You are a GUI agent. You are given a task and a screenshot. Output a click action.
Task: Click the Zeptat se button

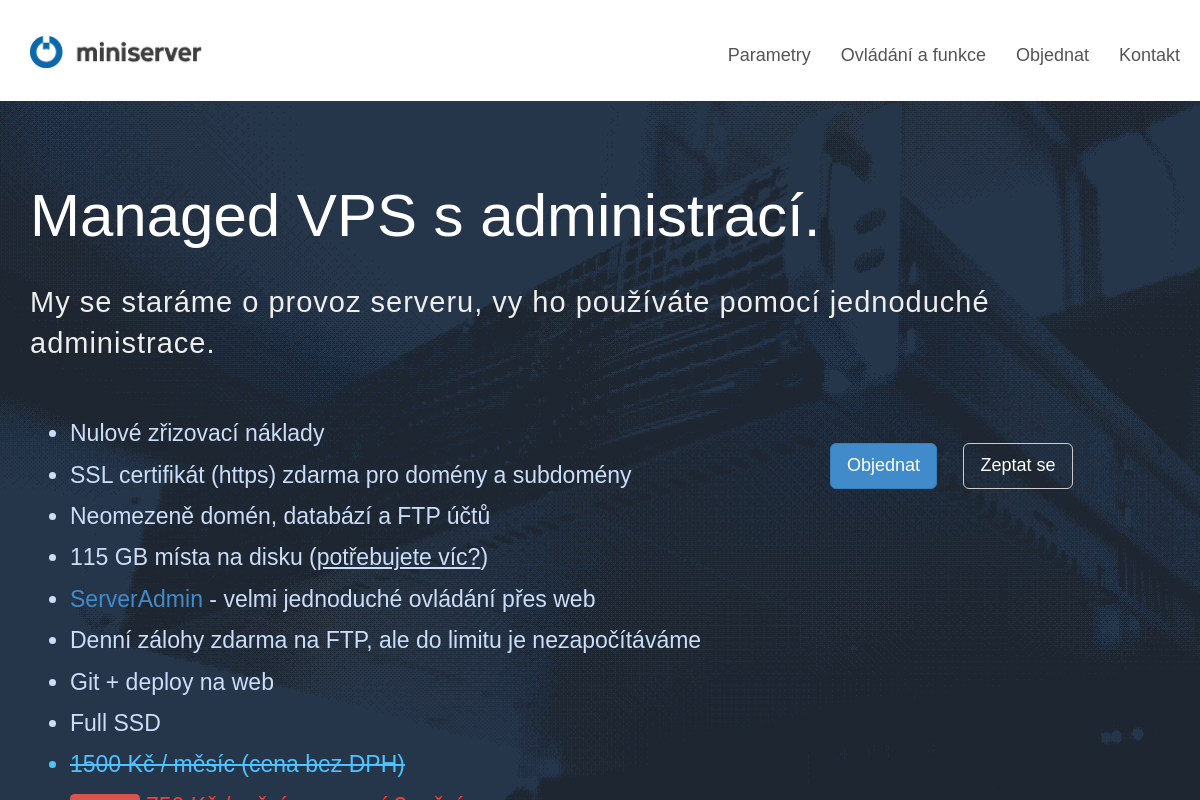coord(1017,465)
